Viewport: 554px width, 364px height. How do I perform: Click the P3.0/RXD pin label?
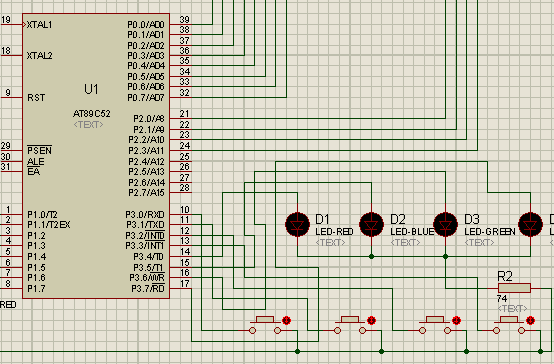[x=145, y=215]
